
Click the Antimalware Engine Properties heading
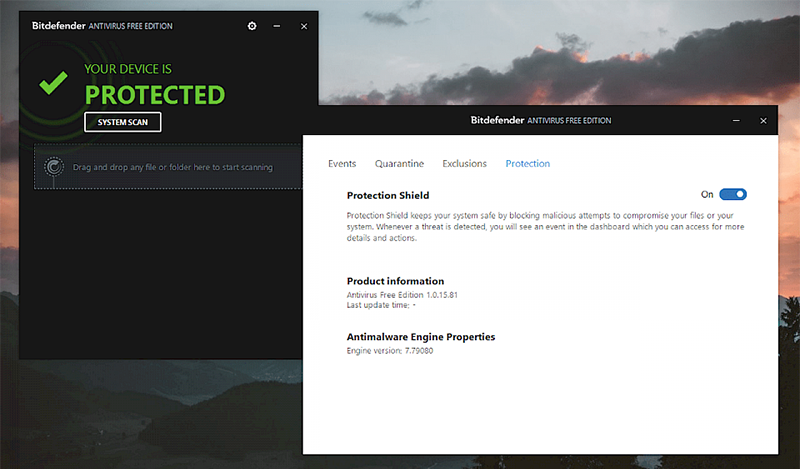[420, 337]
